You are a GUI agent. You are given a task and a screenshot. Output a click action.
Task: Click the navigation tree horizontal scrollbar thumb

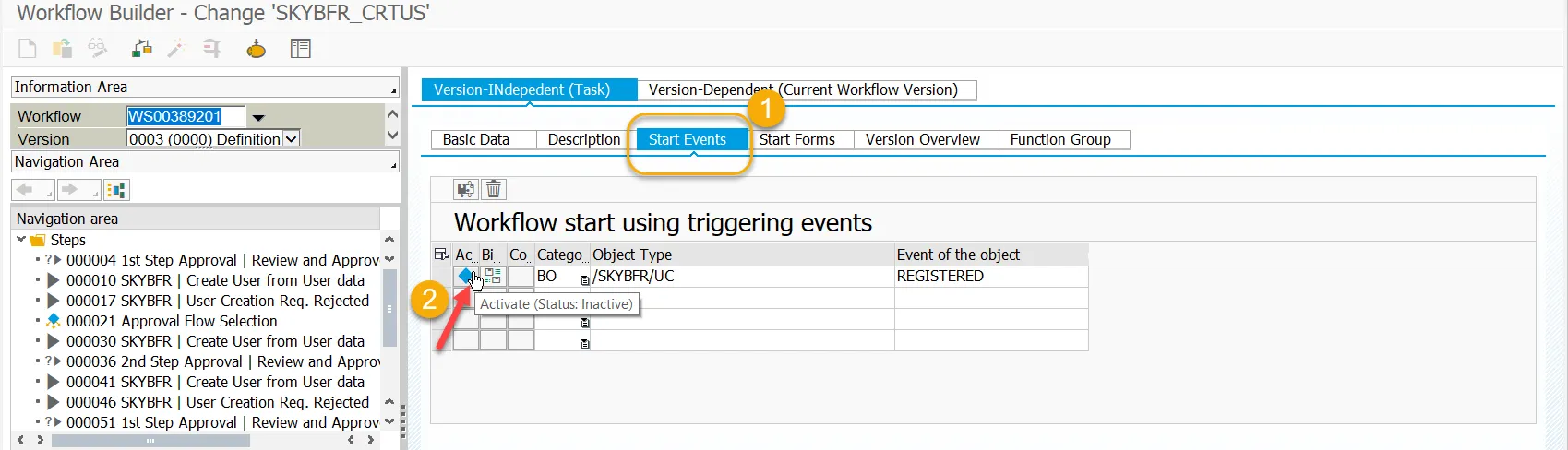click(150, 441)
